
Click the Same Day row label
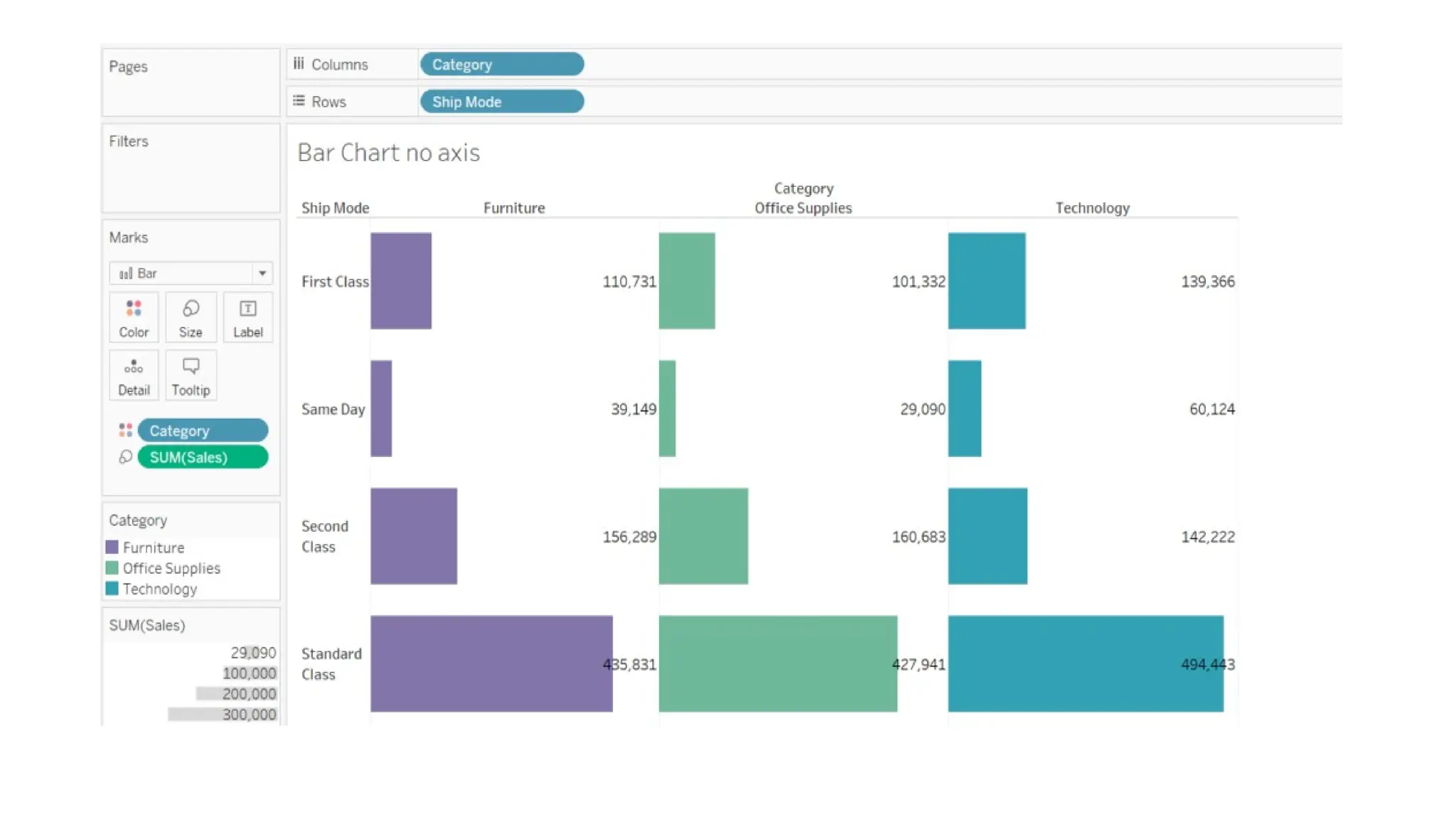tap(333, 409)
